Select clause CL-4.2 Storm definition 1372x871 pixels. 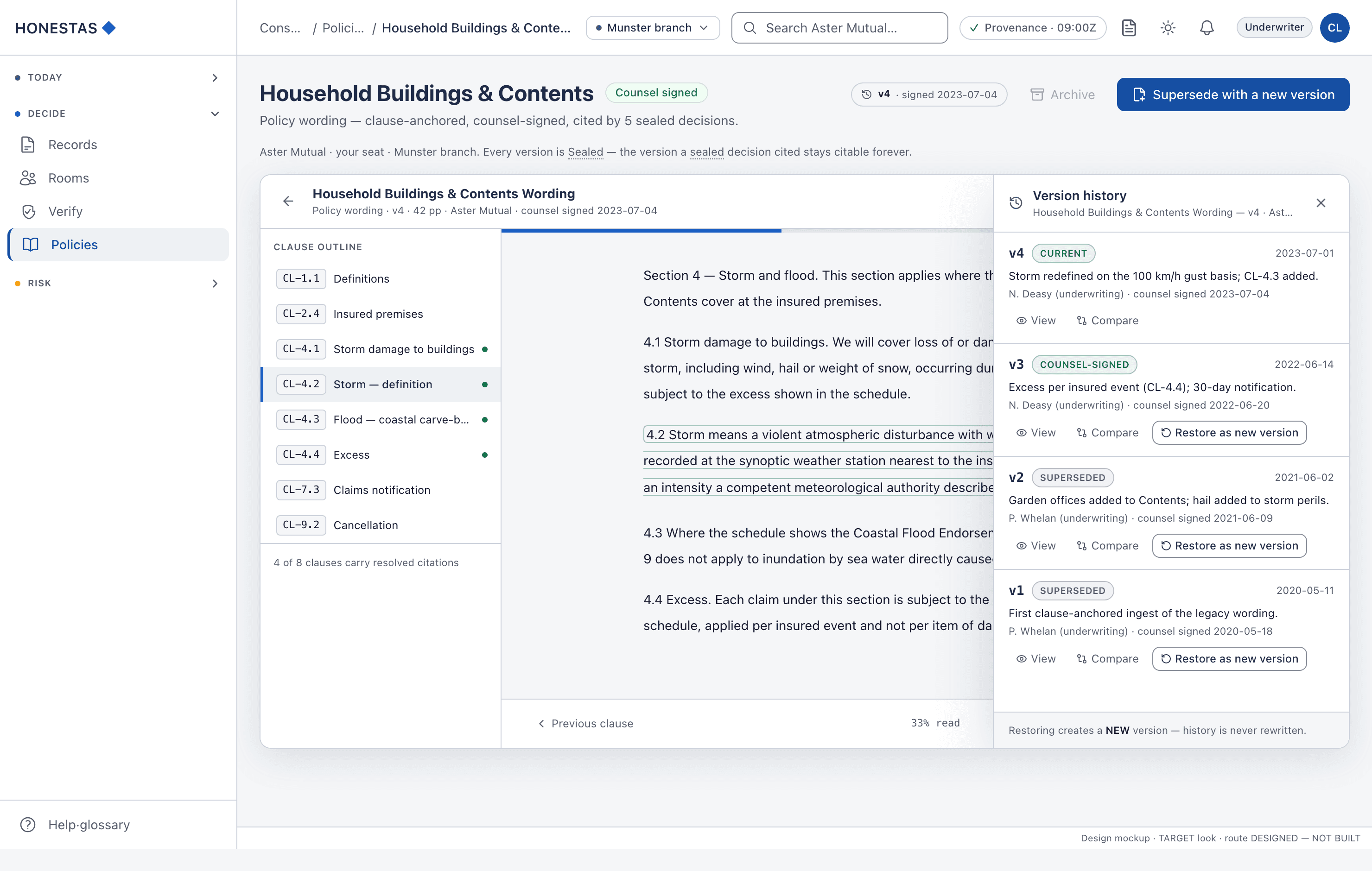[x=381, y=385]
